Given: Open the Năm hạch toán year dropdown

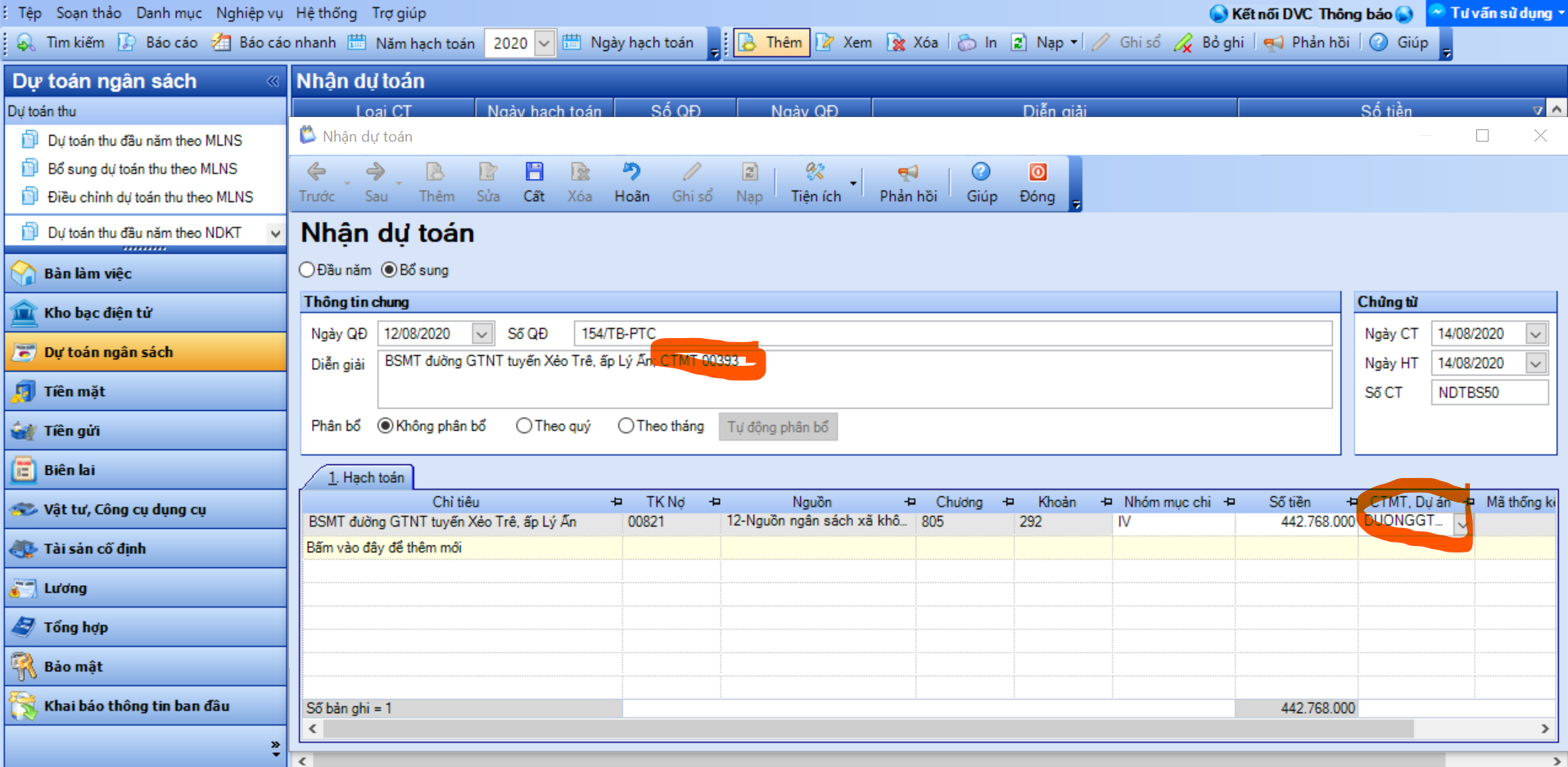Looking at the screenshot, I should [x=544, y=43].
